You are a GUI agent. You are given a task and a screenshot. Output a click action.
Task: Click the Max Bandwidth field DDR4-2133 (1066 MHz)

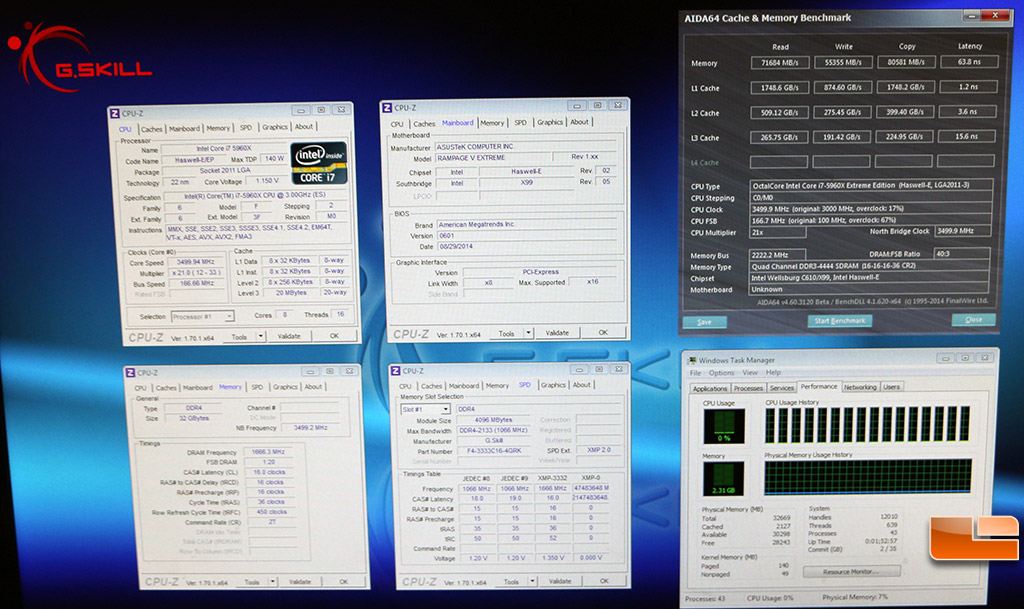[494, 430]
